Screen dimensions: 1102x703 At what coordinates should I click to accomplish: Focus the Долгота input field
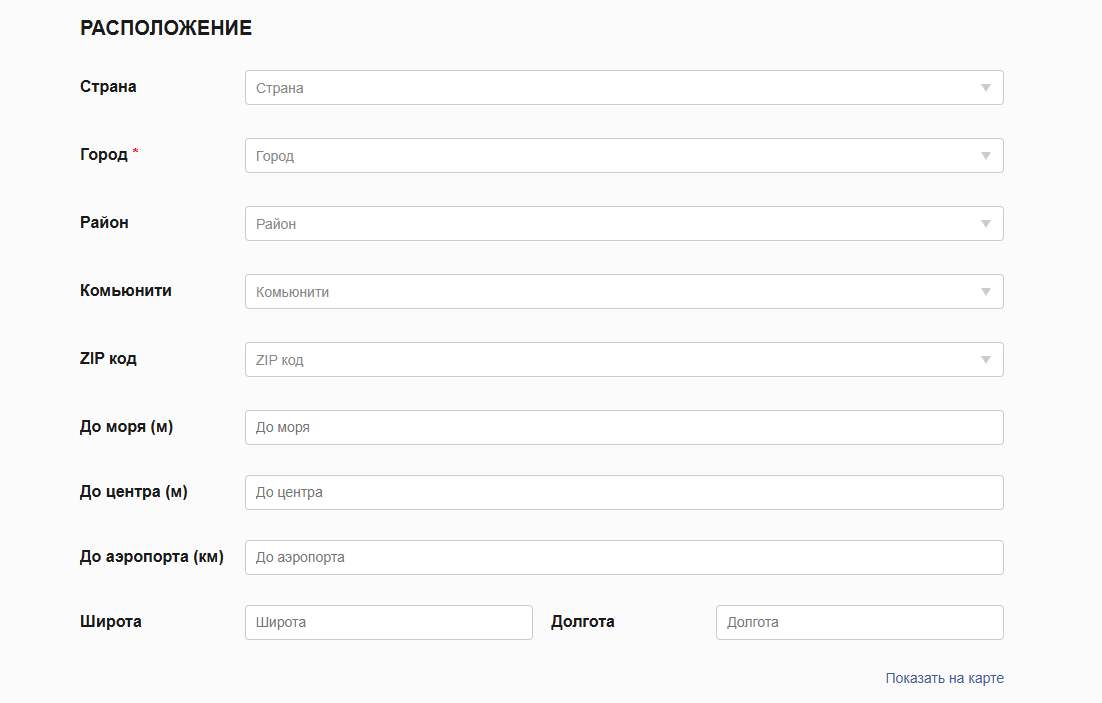coord(860,623)
